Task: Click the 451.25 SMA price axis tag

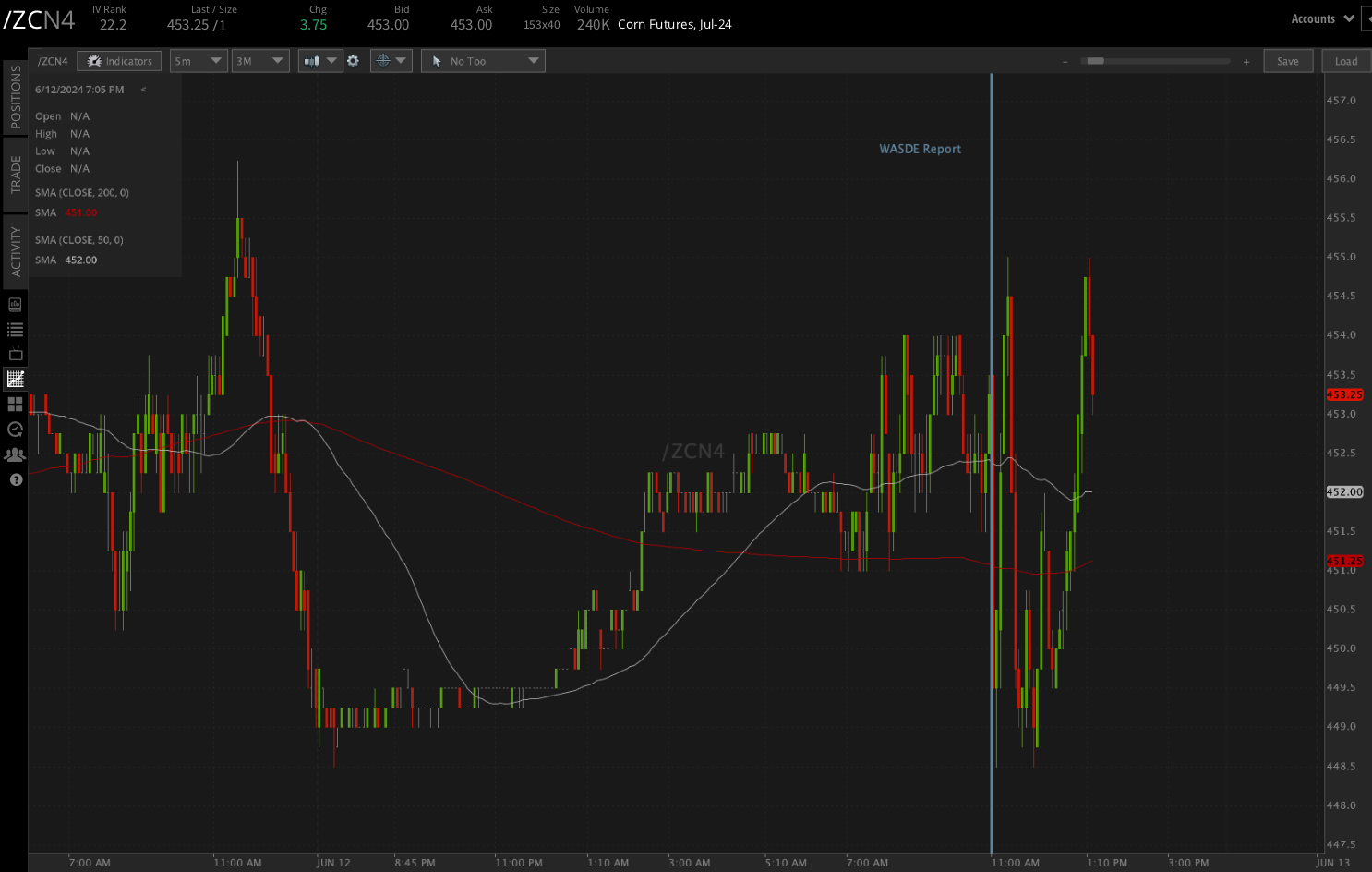Action: (1344, 561)
